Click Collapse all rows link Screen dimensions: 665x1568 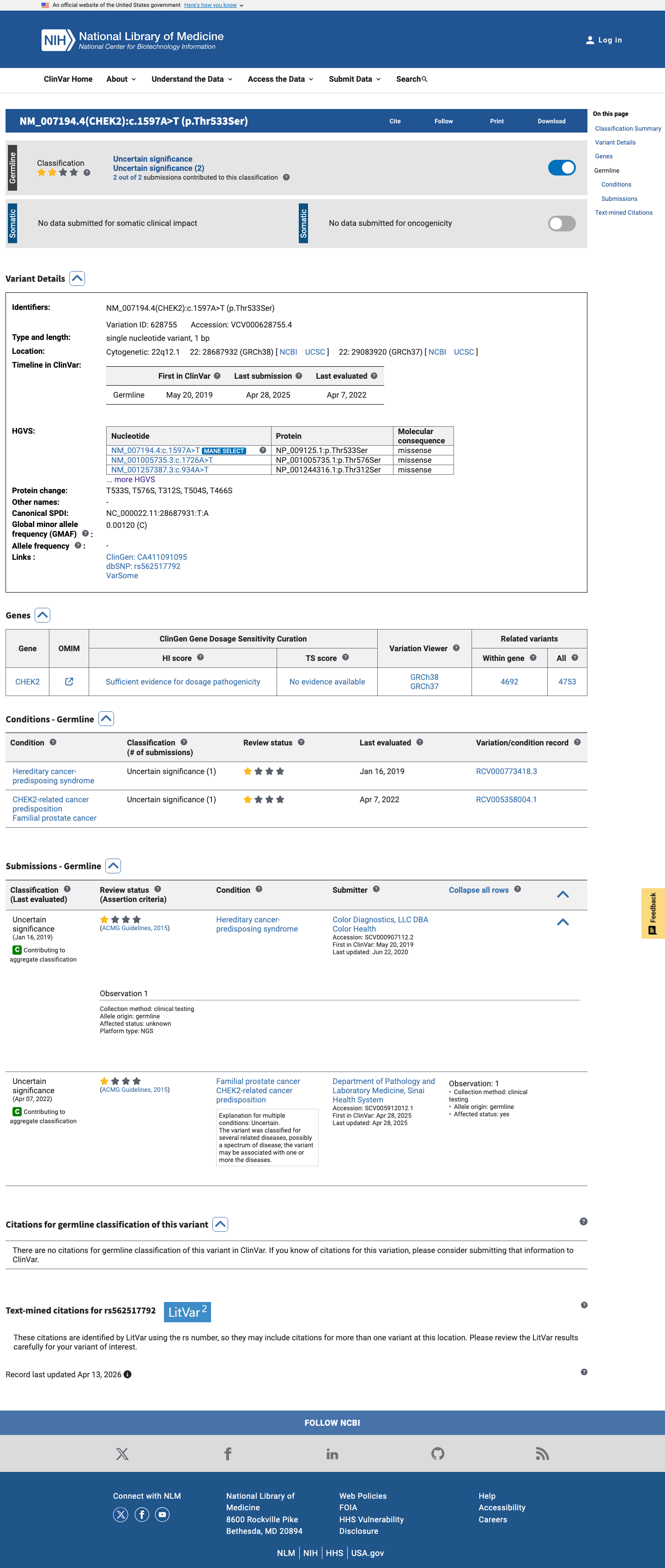click(x=479, y=890)
